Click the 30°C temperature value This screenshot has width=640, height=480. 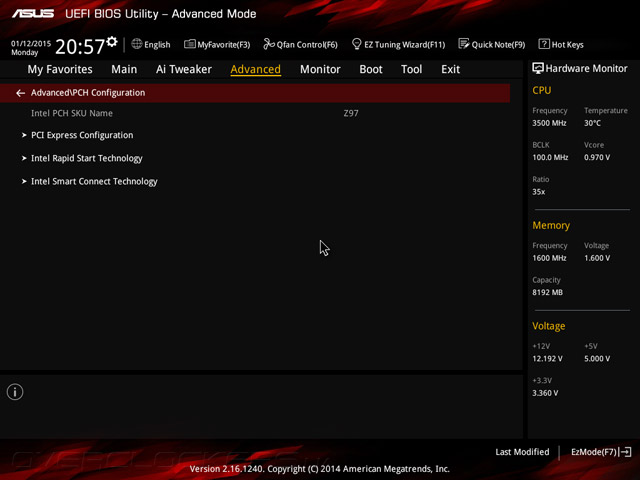[x=592, y=123]
